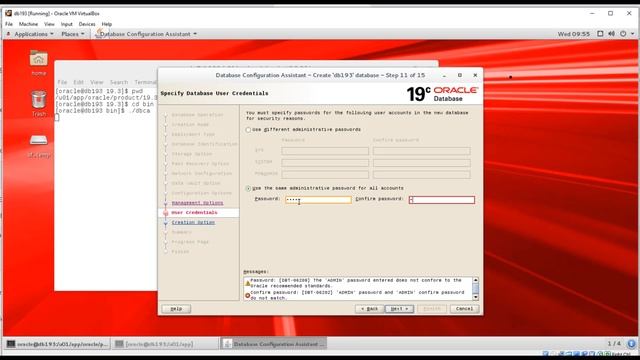Image resolution: width=640 pixels, height=360 pixels.
Task: Switch to the oracle@db193 terminal taskbar item
Action: [x=58, y=344]
